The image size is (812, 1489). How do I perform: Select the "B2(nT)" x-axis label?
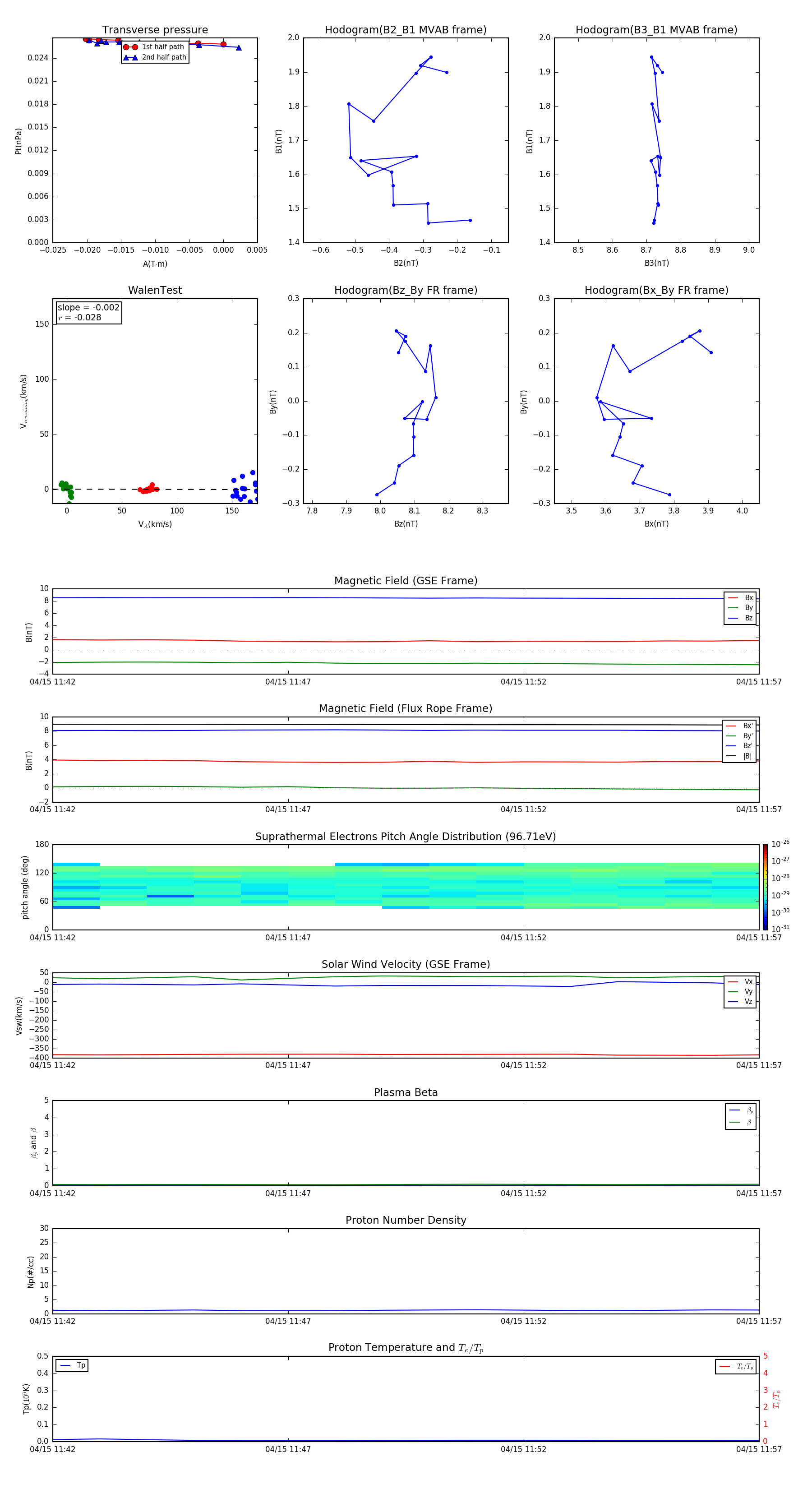[406, 263]
